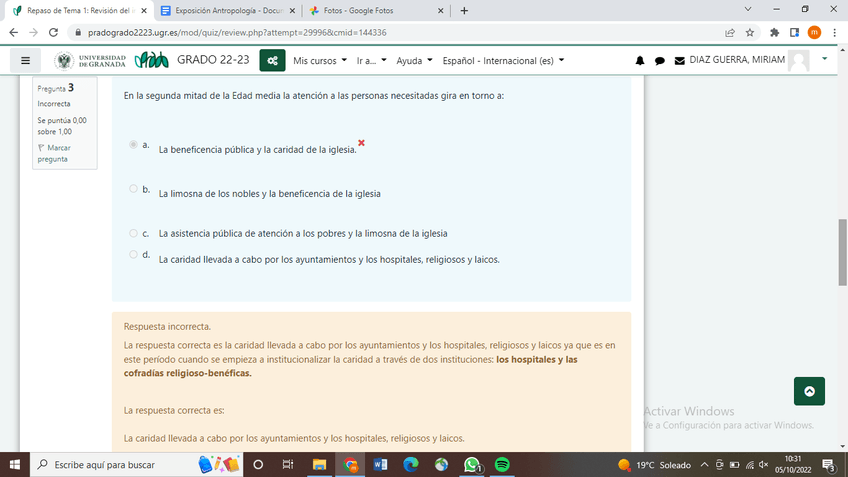Close the Fotos - Google Fotos tab

[x=440, y=10]
